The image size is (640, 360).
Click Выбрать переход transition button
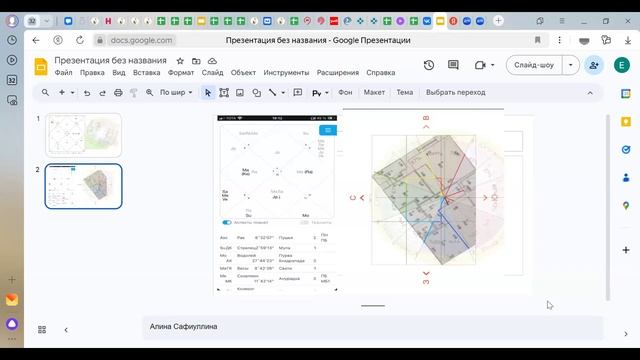tap(456, 93)
